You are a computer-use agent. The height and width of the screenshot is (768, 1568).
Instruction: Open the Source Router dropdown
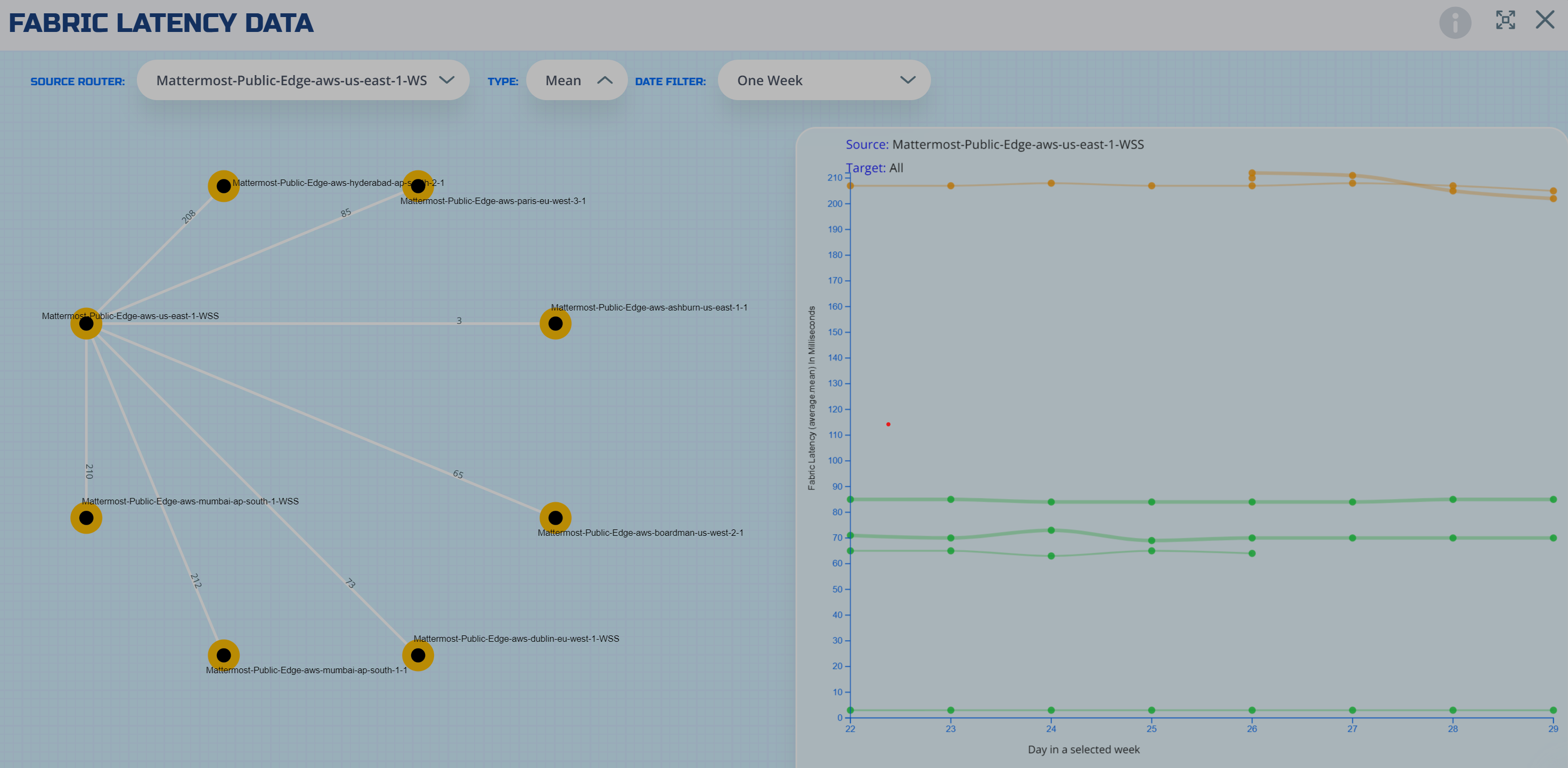pos(303,80)
